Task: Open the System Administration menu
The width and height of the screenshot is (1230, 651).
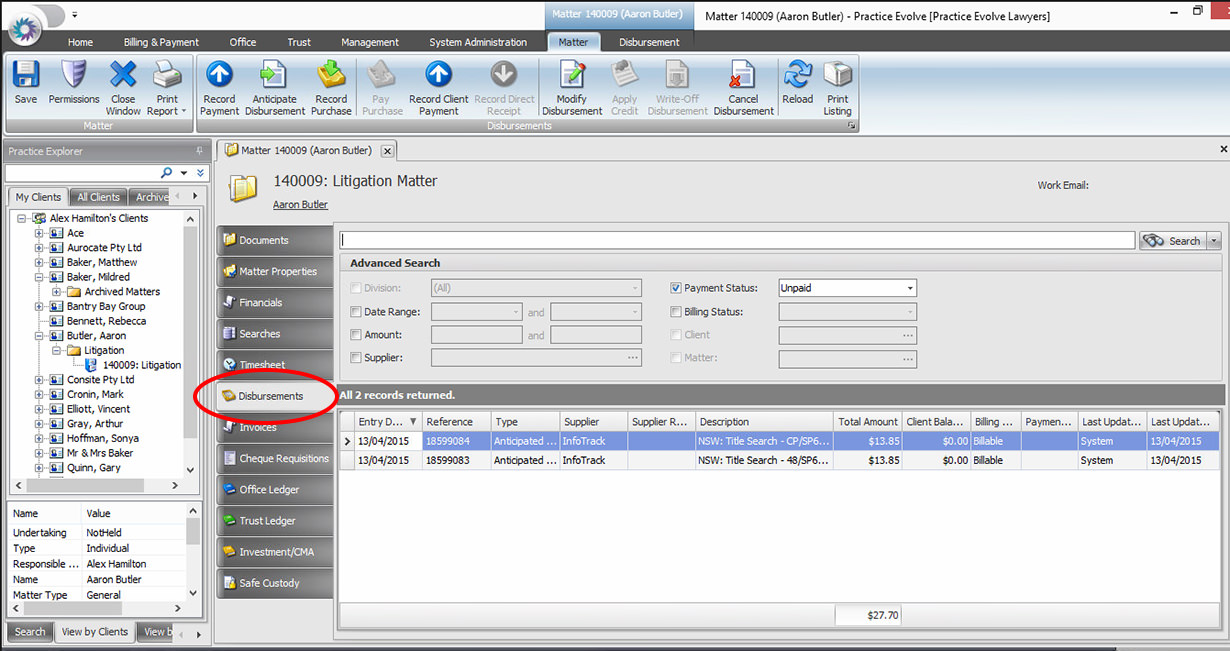Action: pos(479,42)
